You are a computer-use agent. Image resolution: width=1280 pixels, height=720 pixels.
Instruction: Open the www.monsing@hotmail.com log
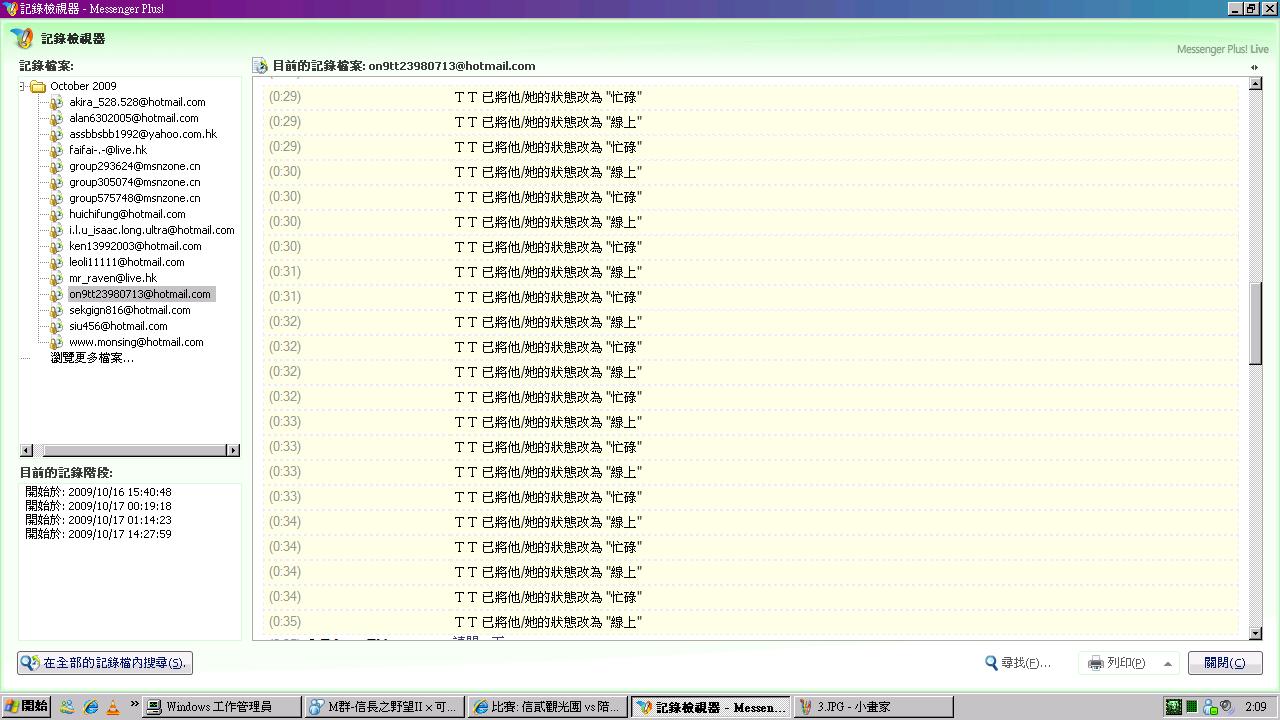[x=136, y=342]
